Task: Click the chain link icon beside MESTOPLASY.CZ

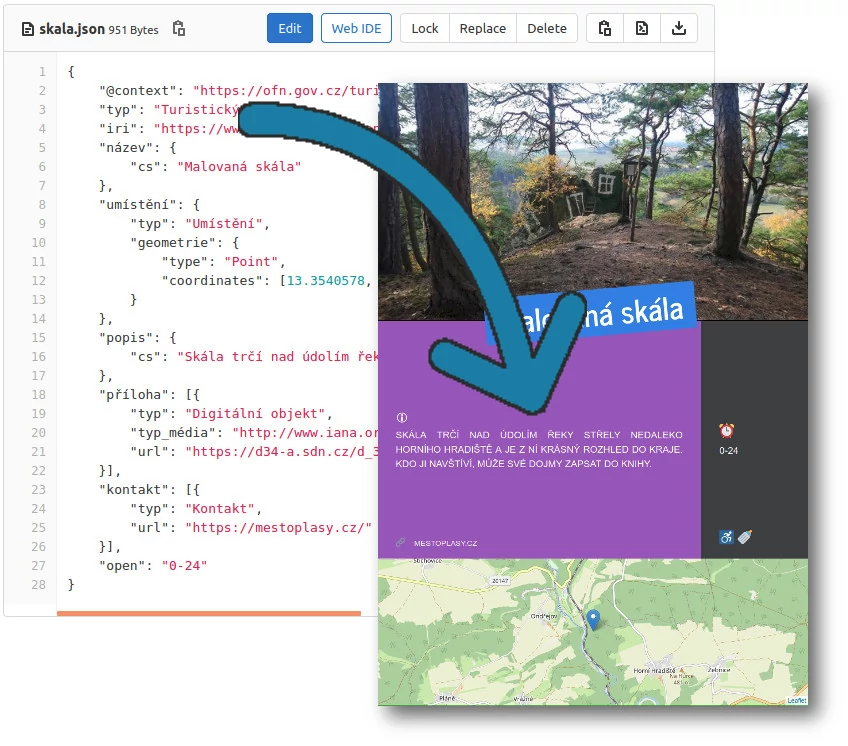Action: point(401,543)
